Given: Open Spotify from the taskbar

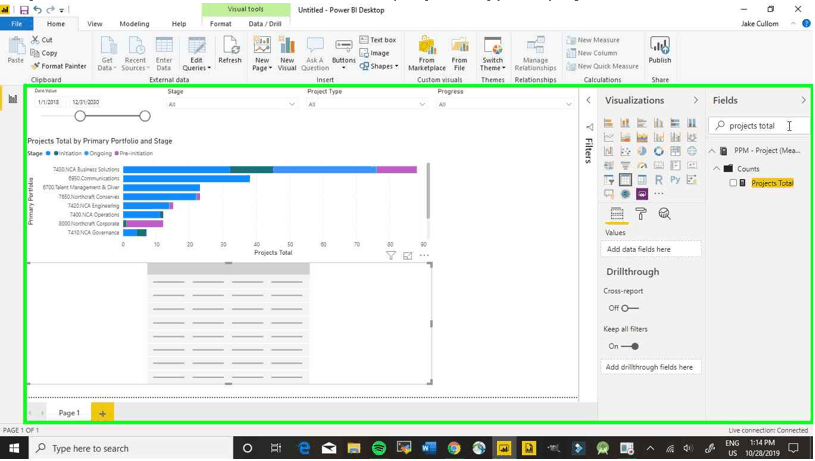Looking at the screenshot, I should tap(379, 449).
